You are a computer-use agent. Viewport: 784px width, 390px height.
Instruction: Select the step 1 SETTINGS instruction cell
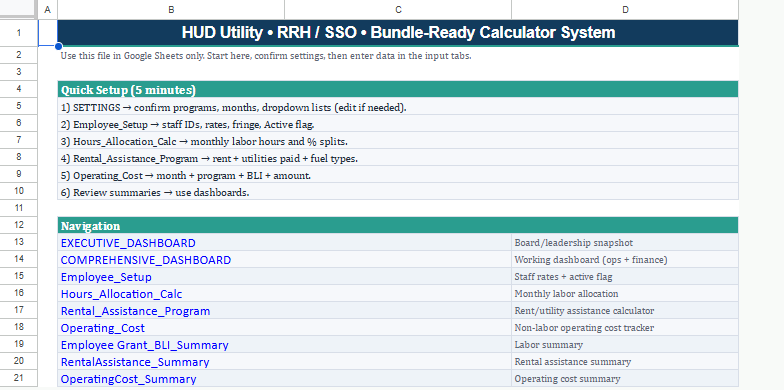point(398,106)
